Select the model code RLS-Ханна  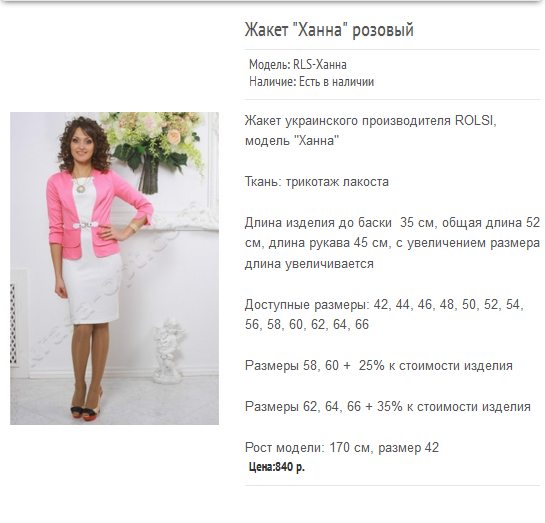pos(320,65)
